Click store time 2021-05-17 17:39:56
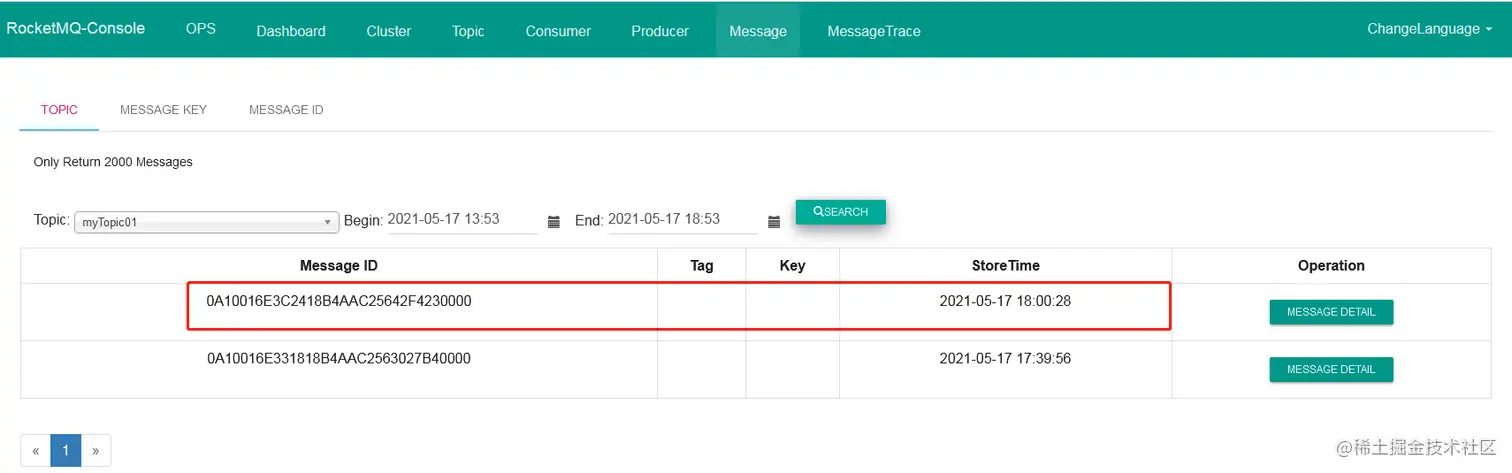This screenshot has width=1512, height=473. (1005, 358)
